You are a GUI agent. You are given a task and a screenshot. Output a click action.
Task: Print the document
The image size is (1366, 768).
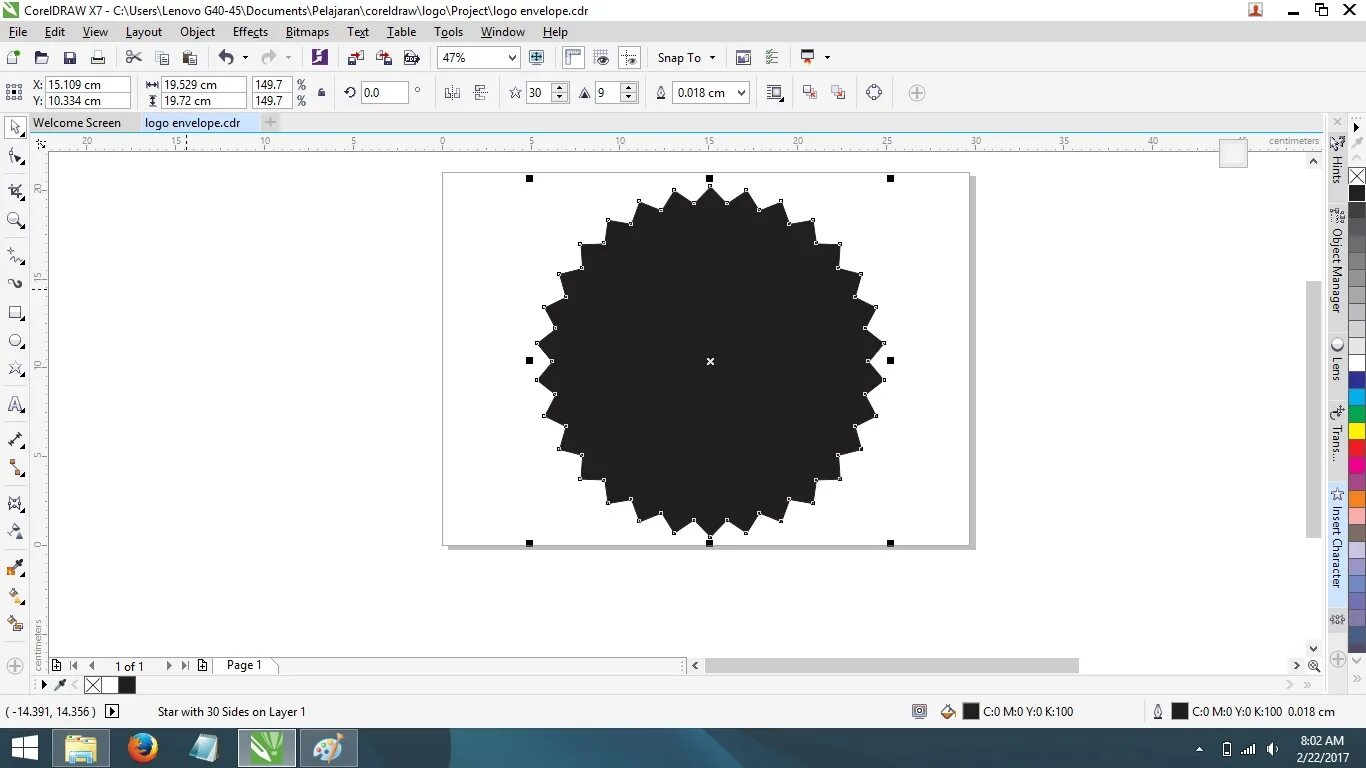(x=98, y=58)
